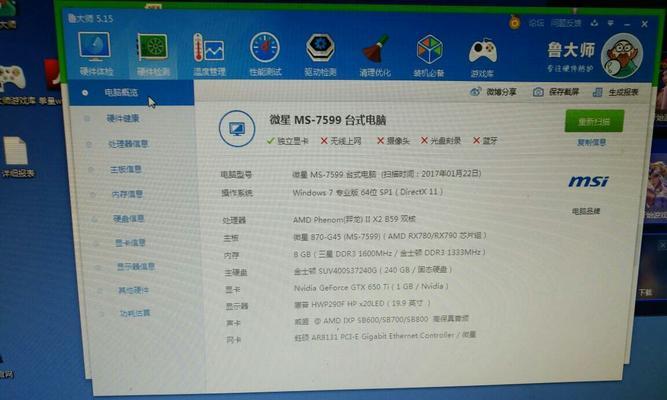Click the HWP290F HP x20LED monitor value
The height and width of the screenshot is (400, 667).
(362, 304)
